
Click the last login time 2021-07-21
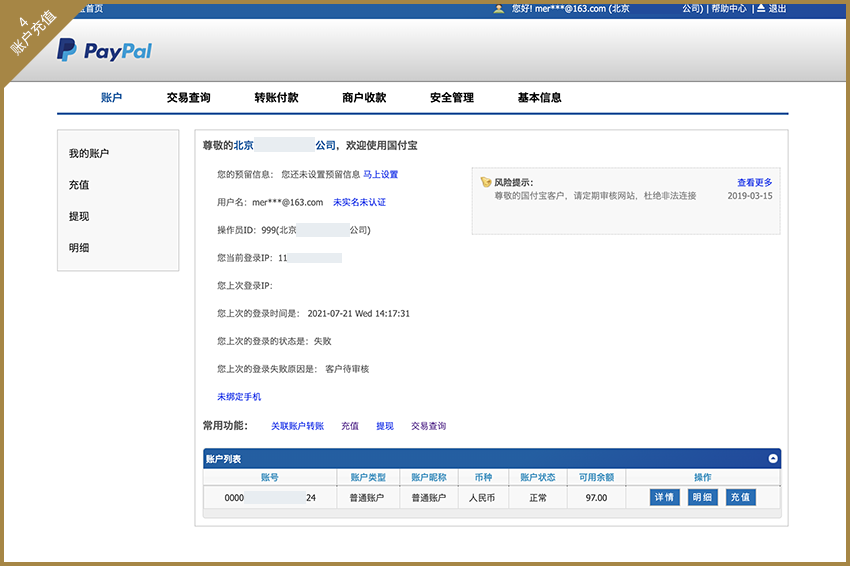[x=358, y=313]
